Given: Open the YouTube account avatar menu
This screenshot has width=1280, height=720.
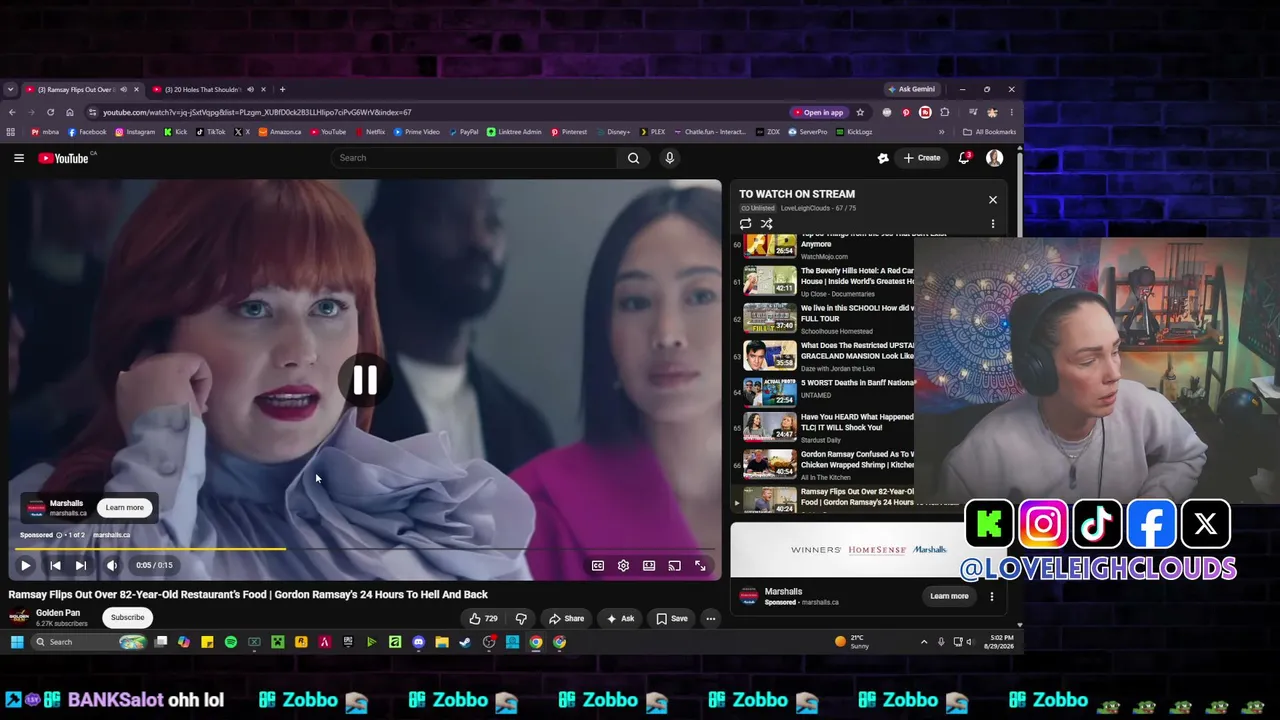Looking at the screenshot, I should (994, 158).
